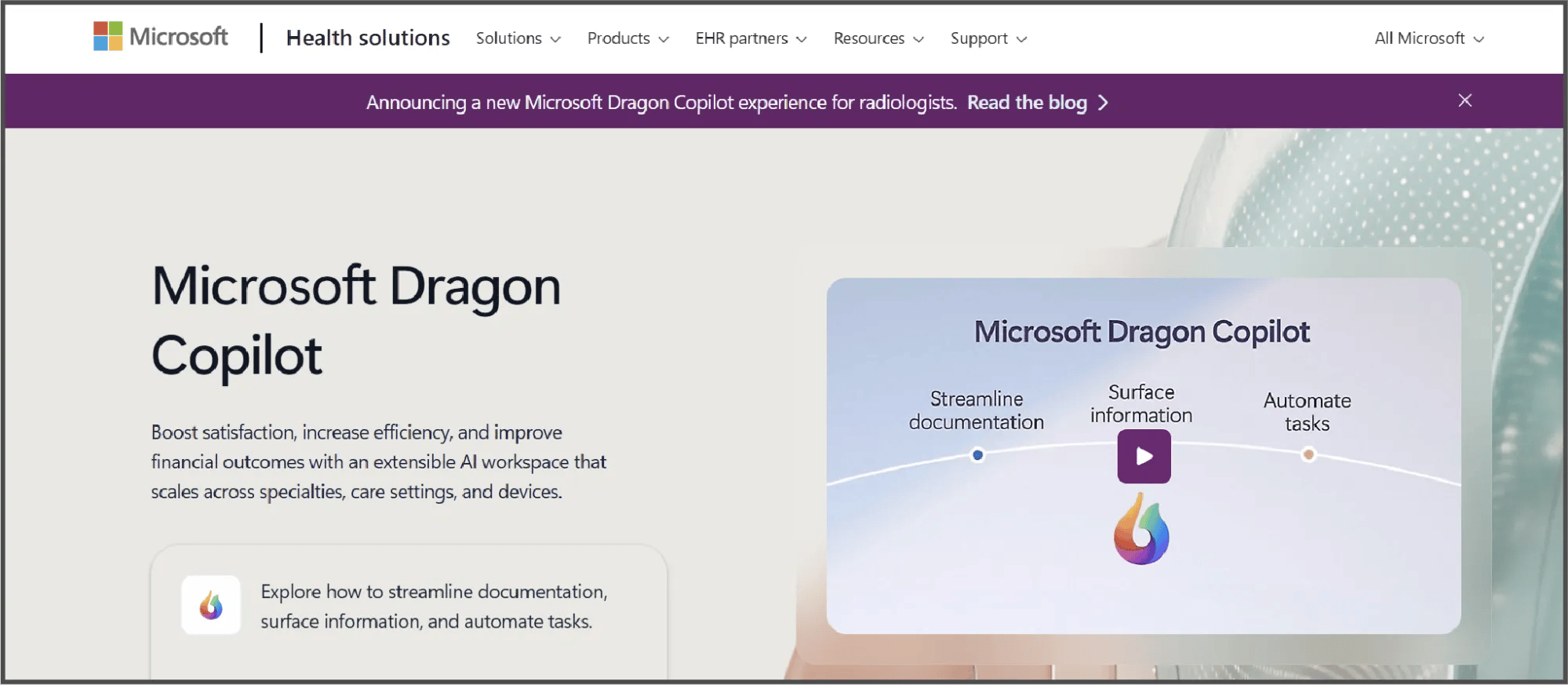Click the radiologists announcement text
The image size is (1568, 685).
point(661,103)
